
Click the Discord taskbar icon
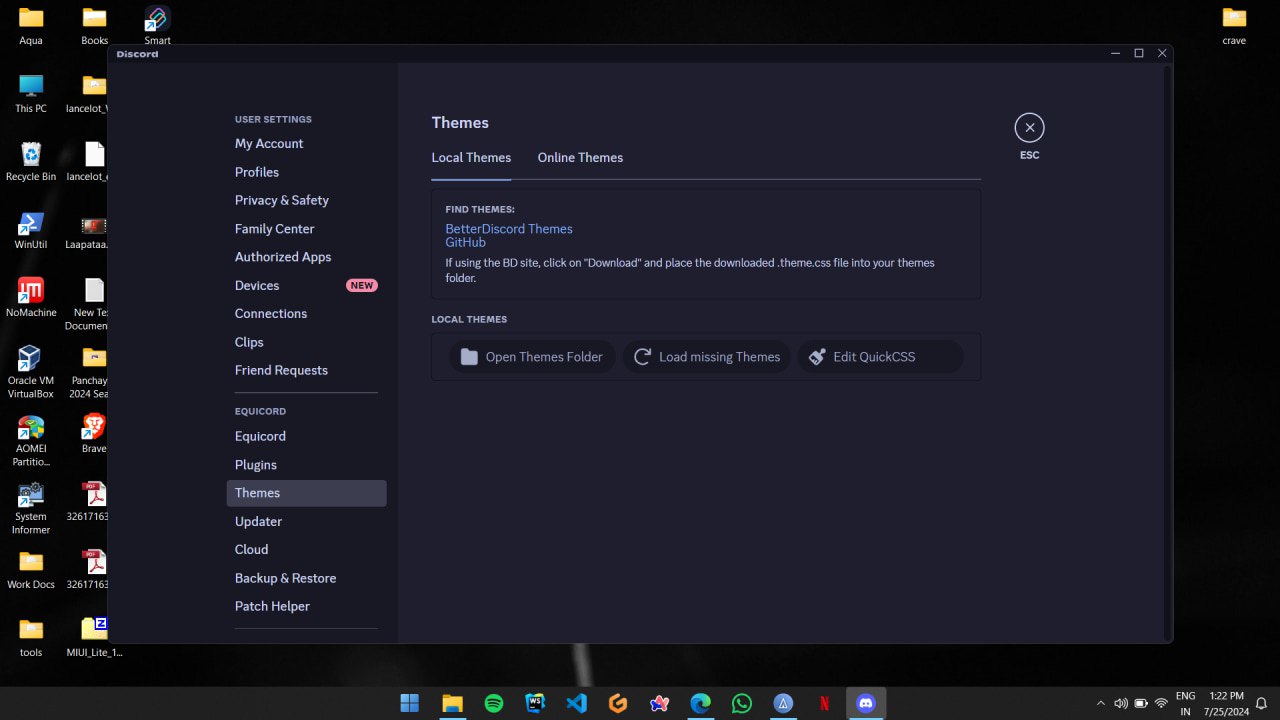click(866, 703)
